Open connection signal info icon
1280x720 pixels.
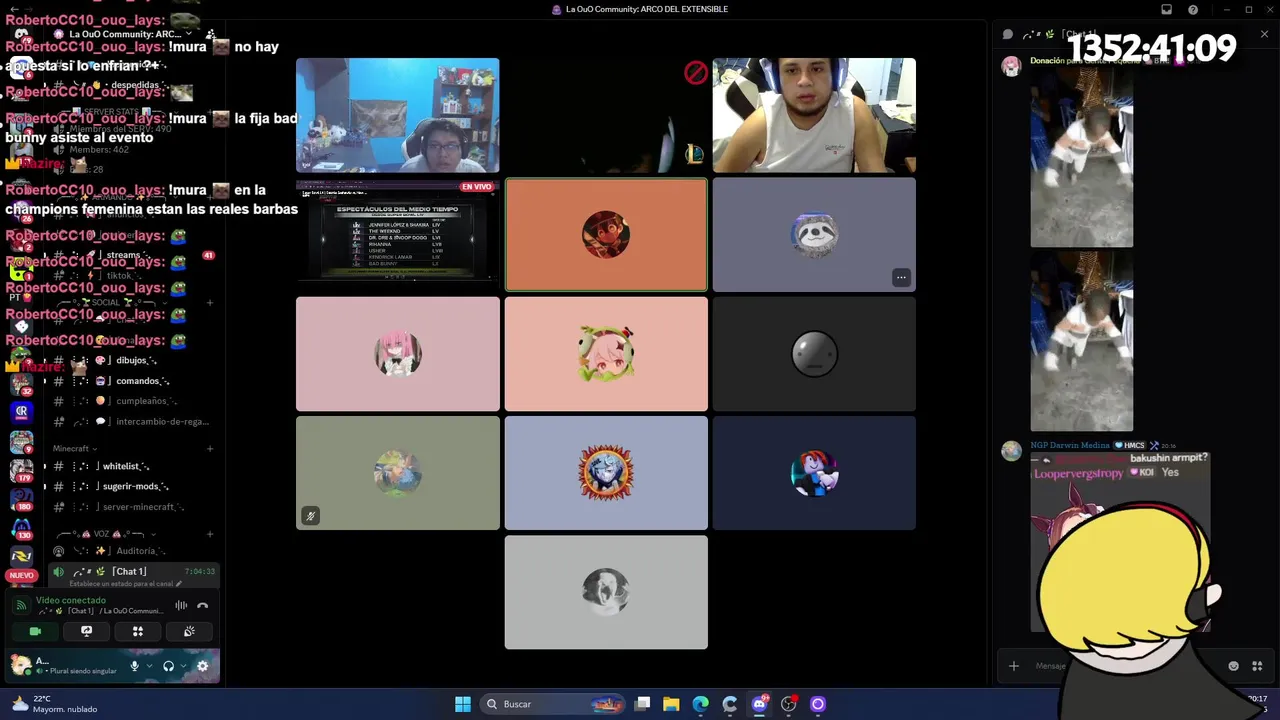21,605
